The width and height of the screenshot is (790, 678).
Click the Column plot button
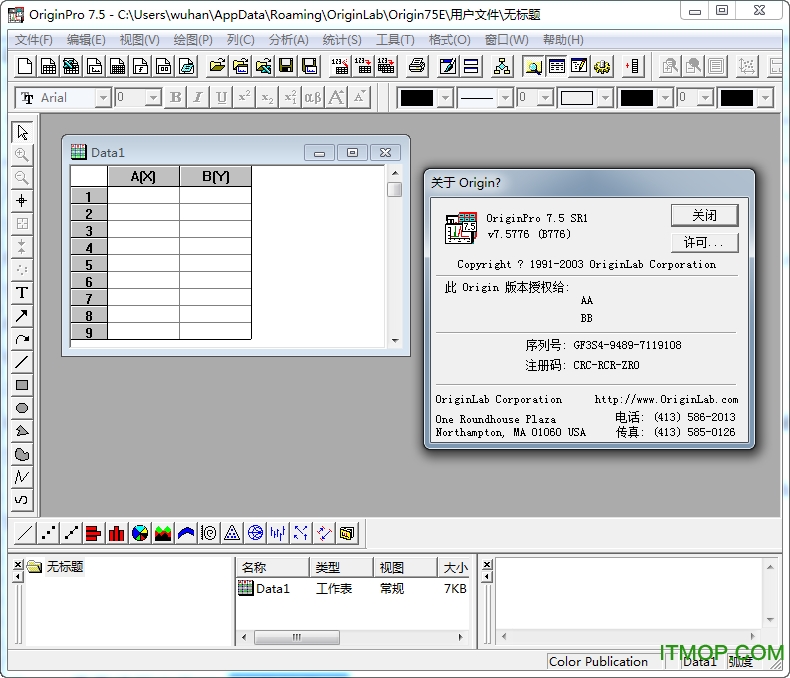click(x=117, y=532)
